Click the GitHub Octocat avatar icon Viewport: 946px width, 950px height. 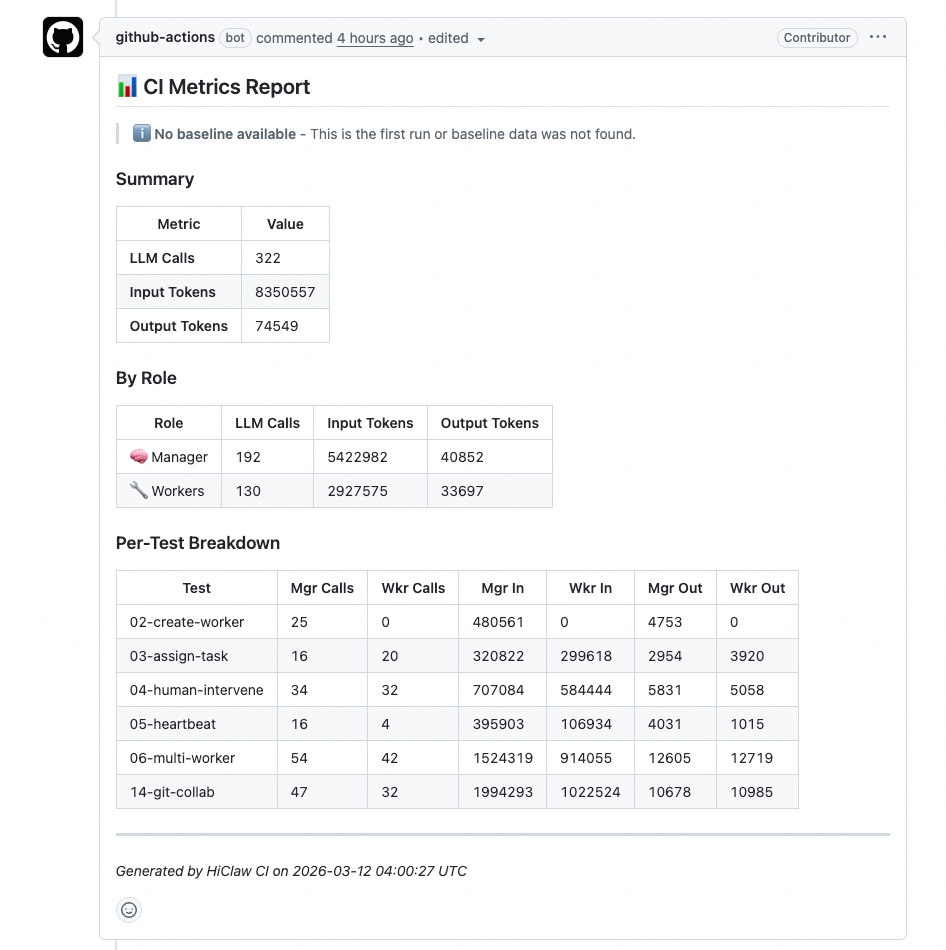point(62,37)
